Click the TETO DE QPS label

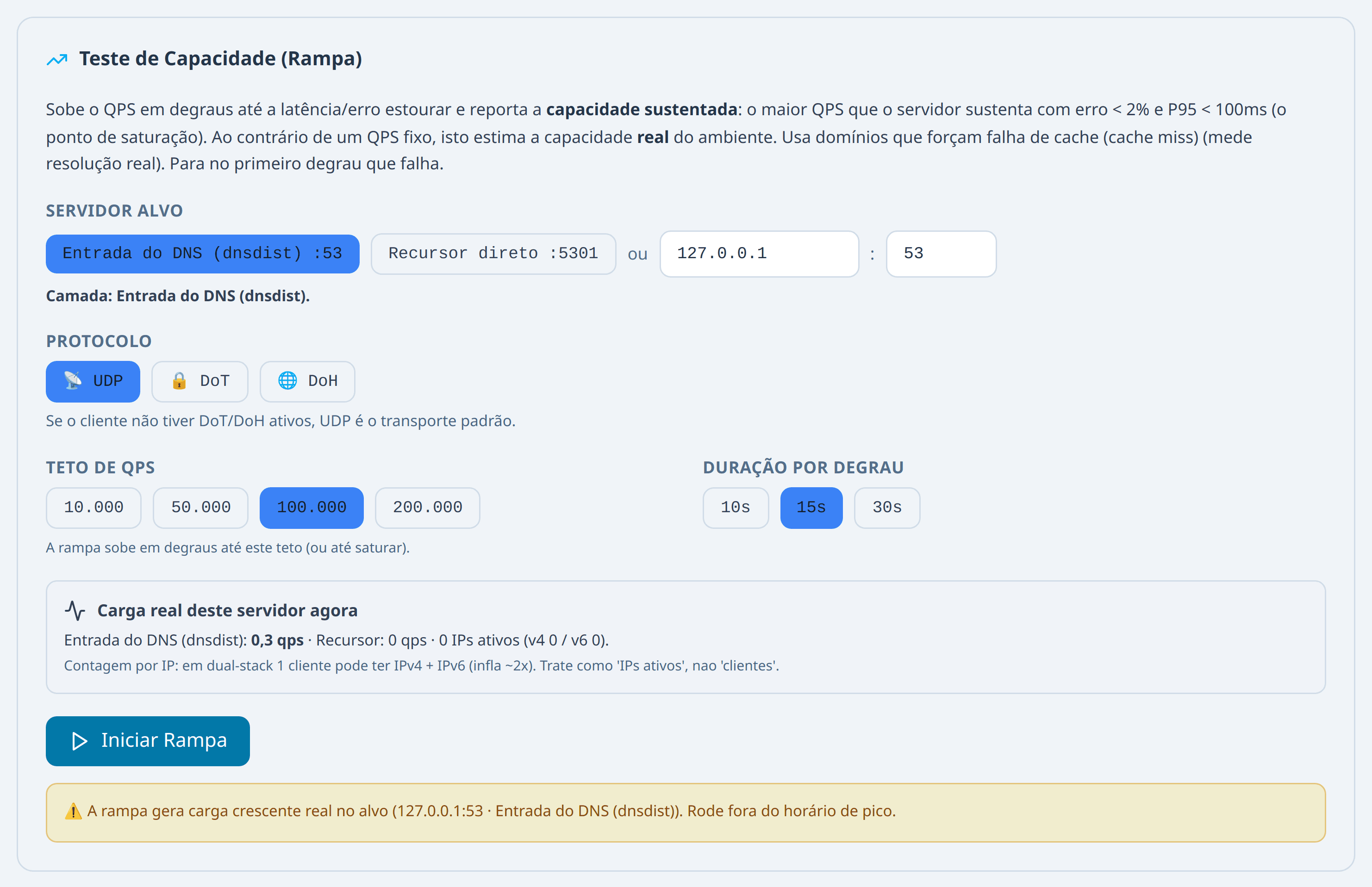(x=101, y=468)
